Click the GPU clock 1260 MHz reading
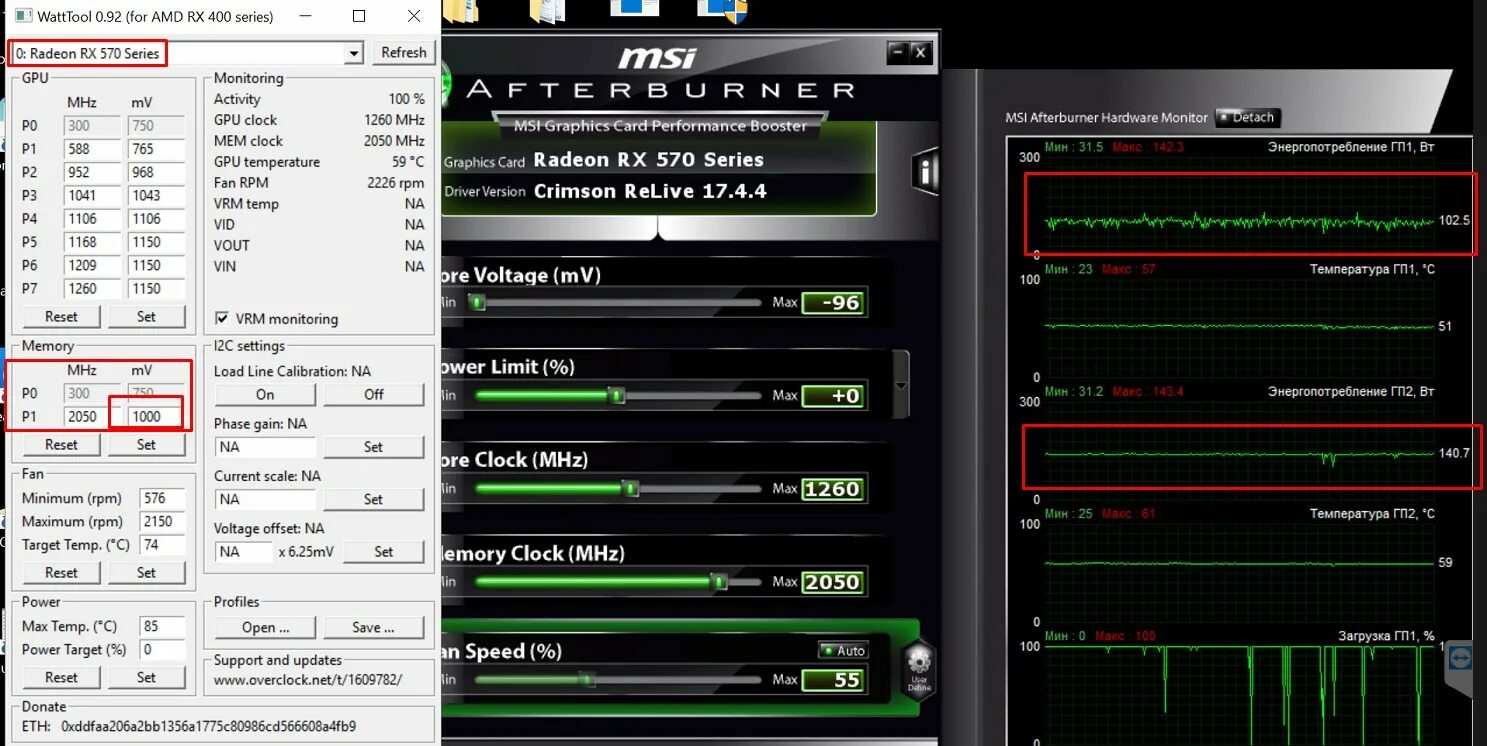This screenshot has height=746, width=1487. pos(394,120)
